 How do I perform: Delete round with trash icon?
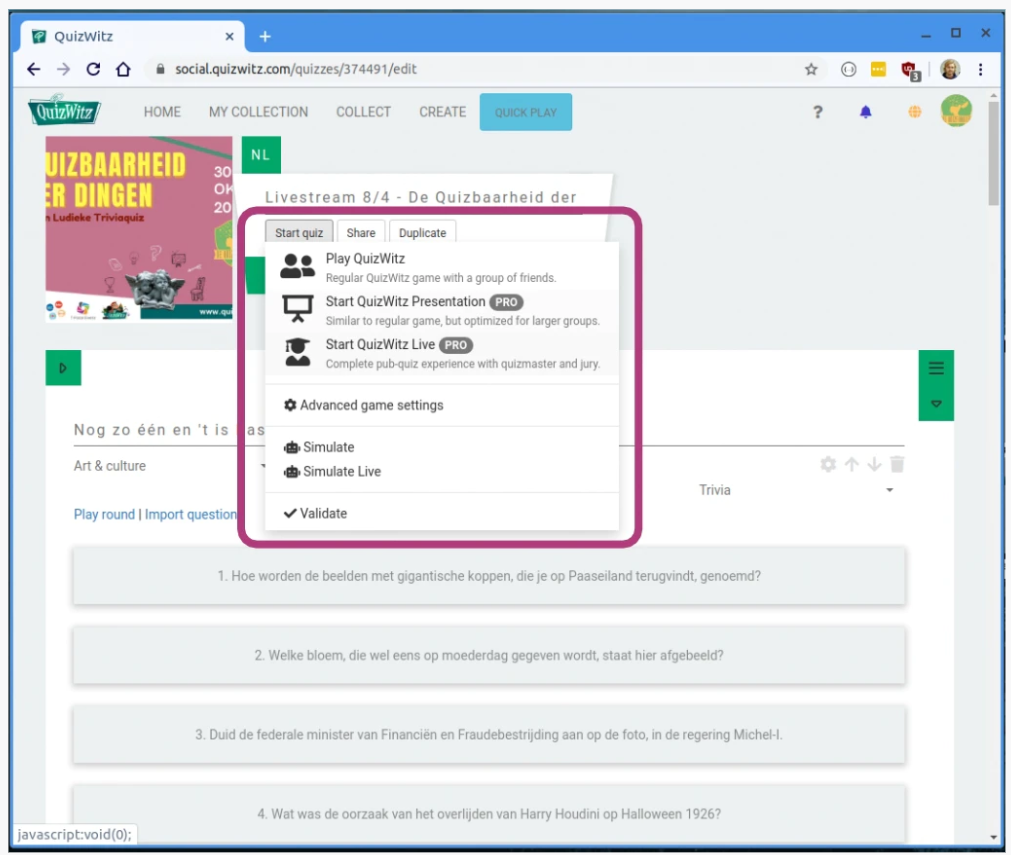coord(897,464)
